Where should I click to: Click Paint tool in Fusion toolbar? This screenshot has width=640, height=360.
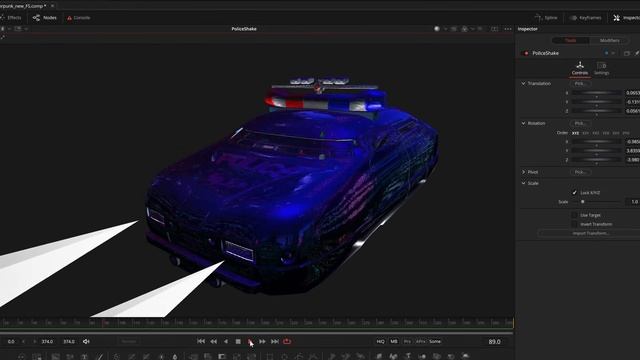[99, 356]
